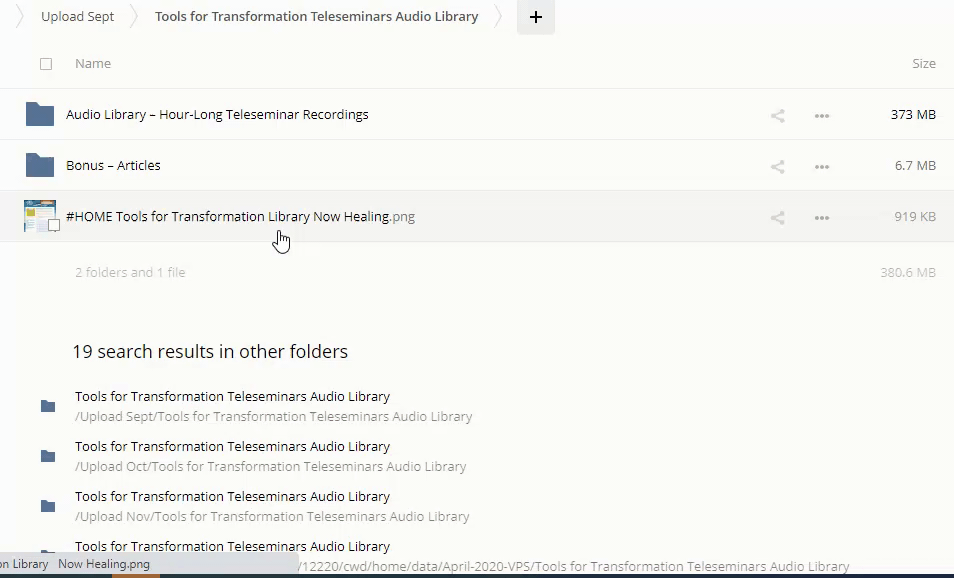Screen dimensions: 954x578
Task: Open the #HOME Tools for Transformation image thumbnail
Action: point(39,215)
